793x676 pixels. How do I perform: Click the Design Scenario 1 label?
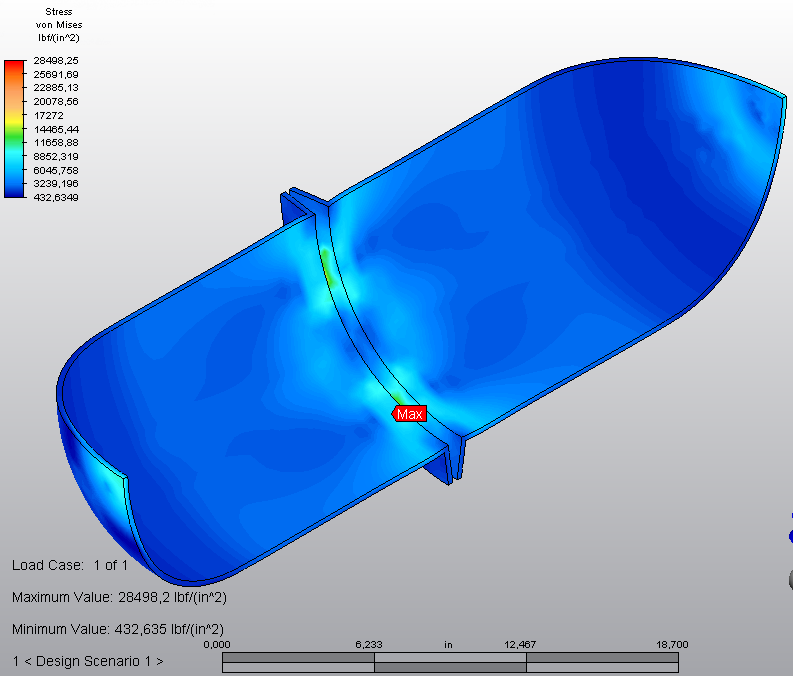point(88,661)
